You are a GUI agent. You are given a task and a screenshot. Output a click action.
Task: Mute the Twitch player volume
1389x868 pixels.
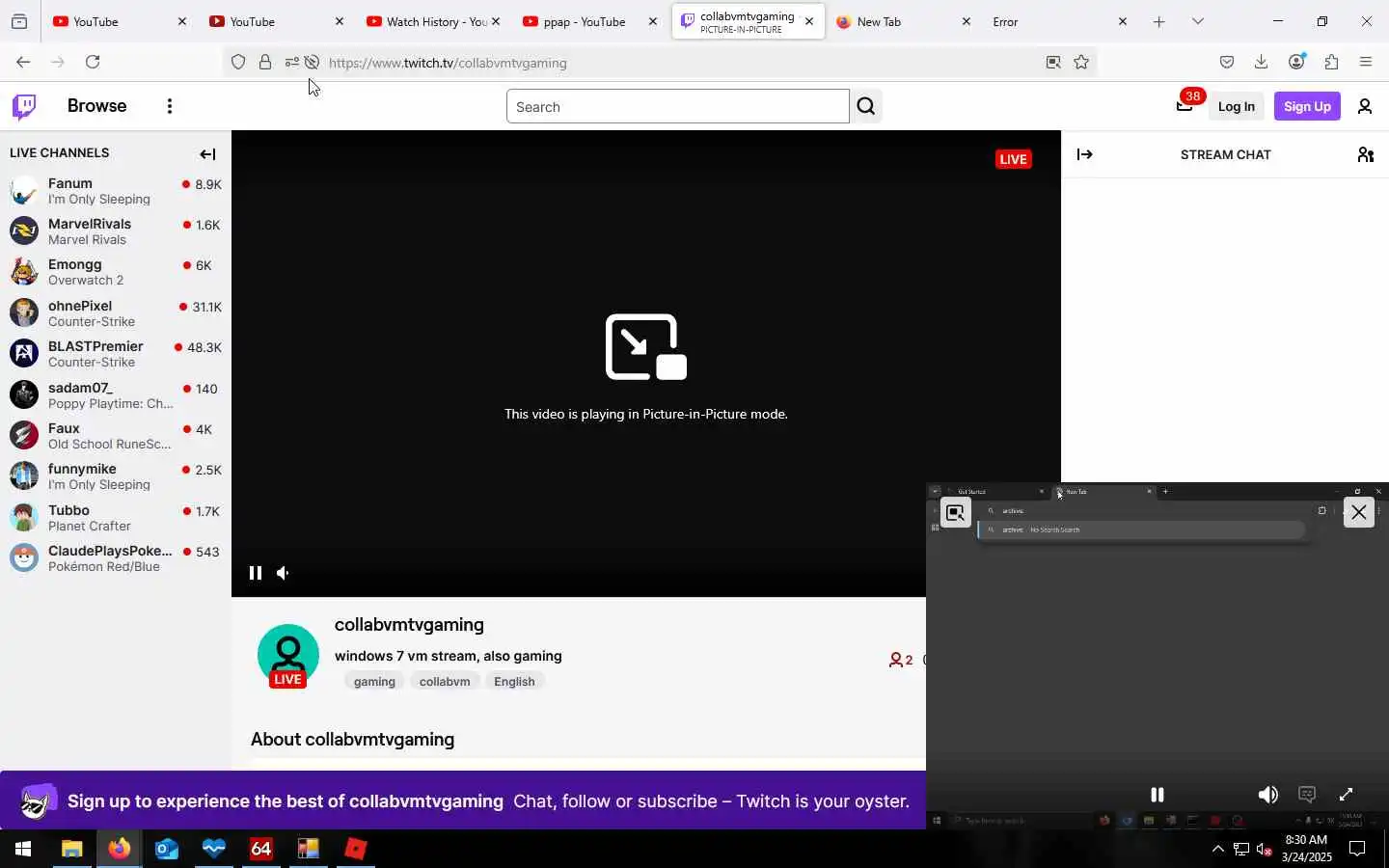point(283,573)
